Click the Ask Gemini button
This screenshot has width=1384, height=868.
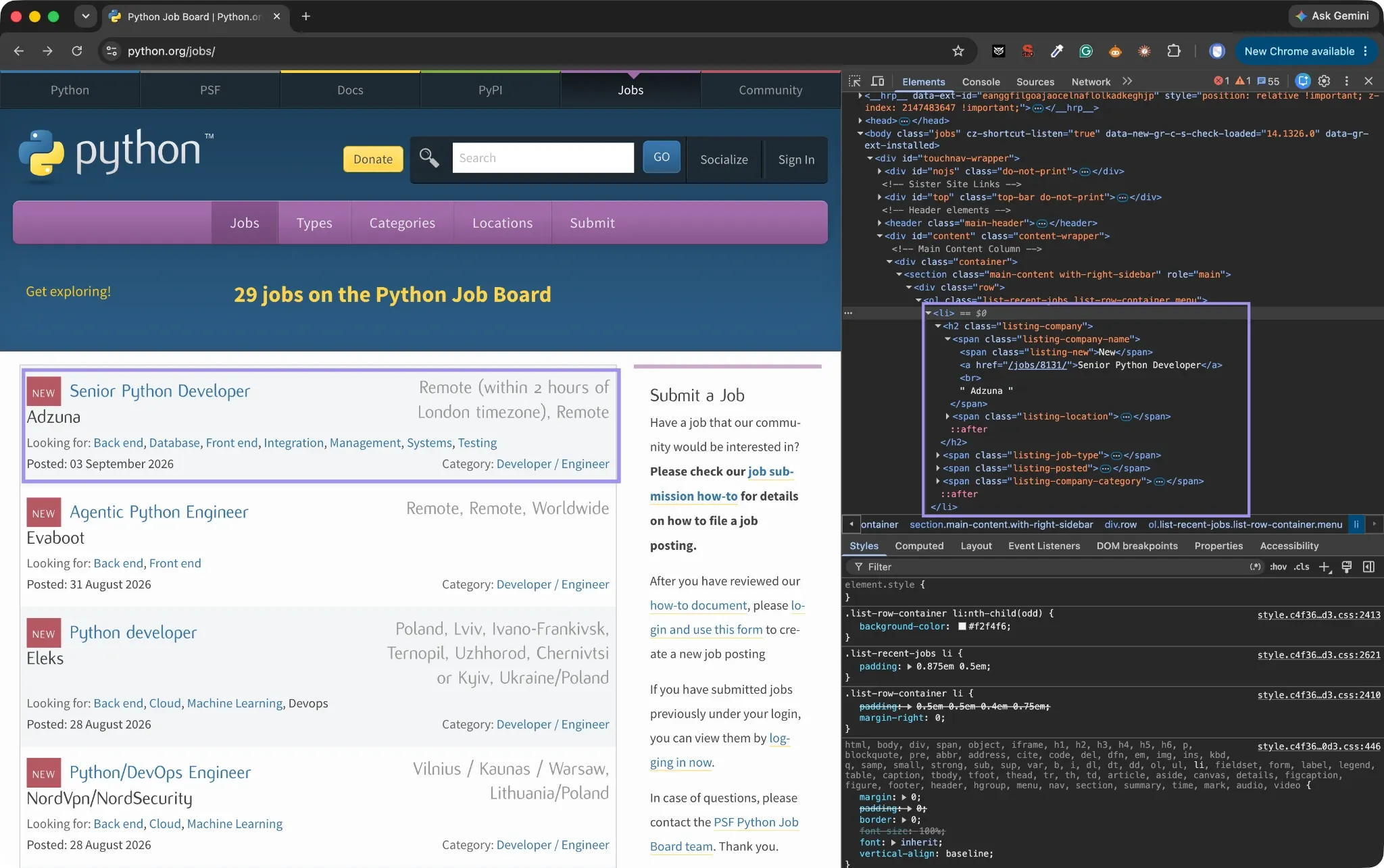[1333, 16]
